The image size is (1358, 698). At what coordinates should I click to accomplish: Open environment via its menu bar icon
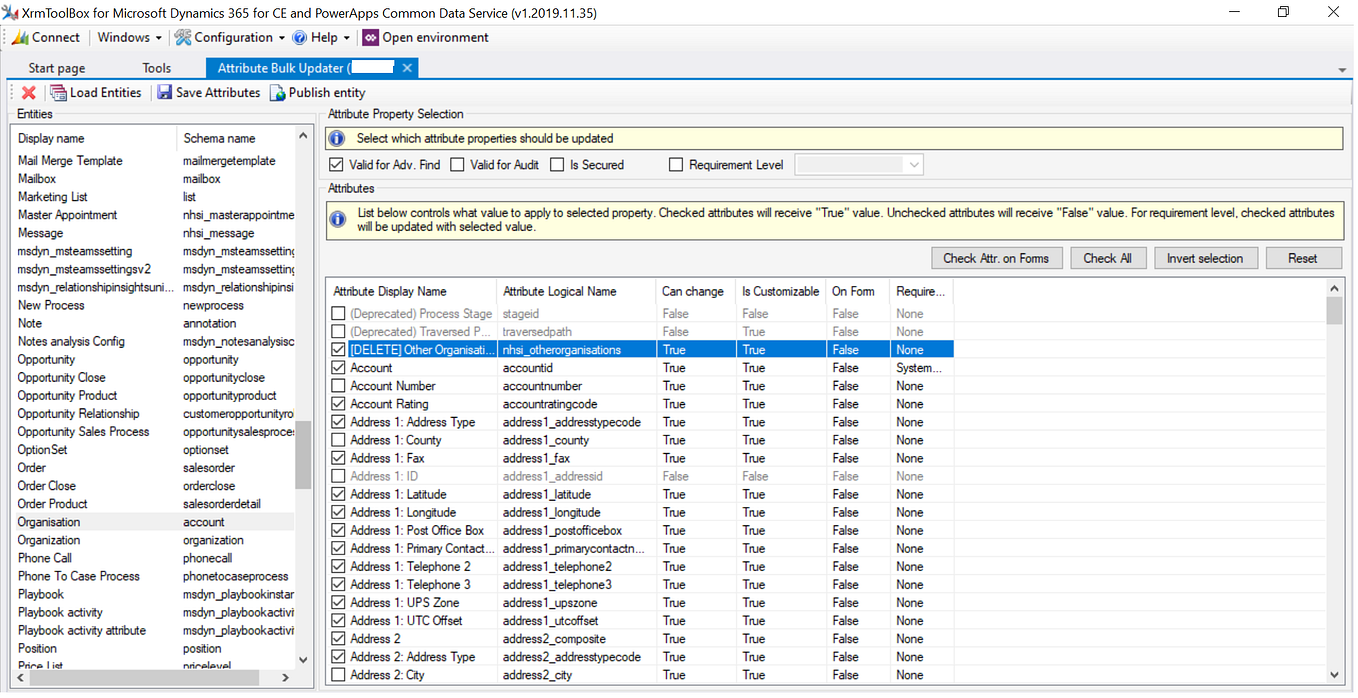370,37
